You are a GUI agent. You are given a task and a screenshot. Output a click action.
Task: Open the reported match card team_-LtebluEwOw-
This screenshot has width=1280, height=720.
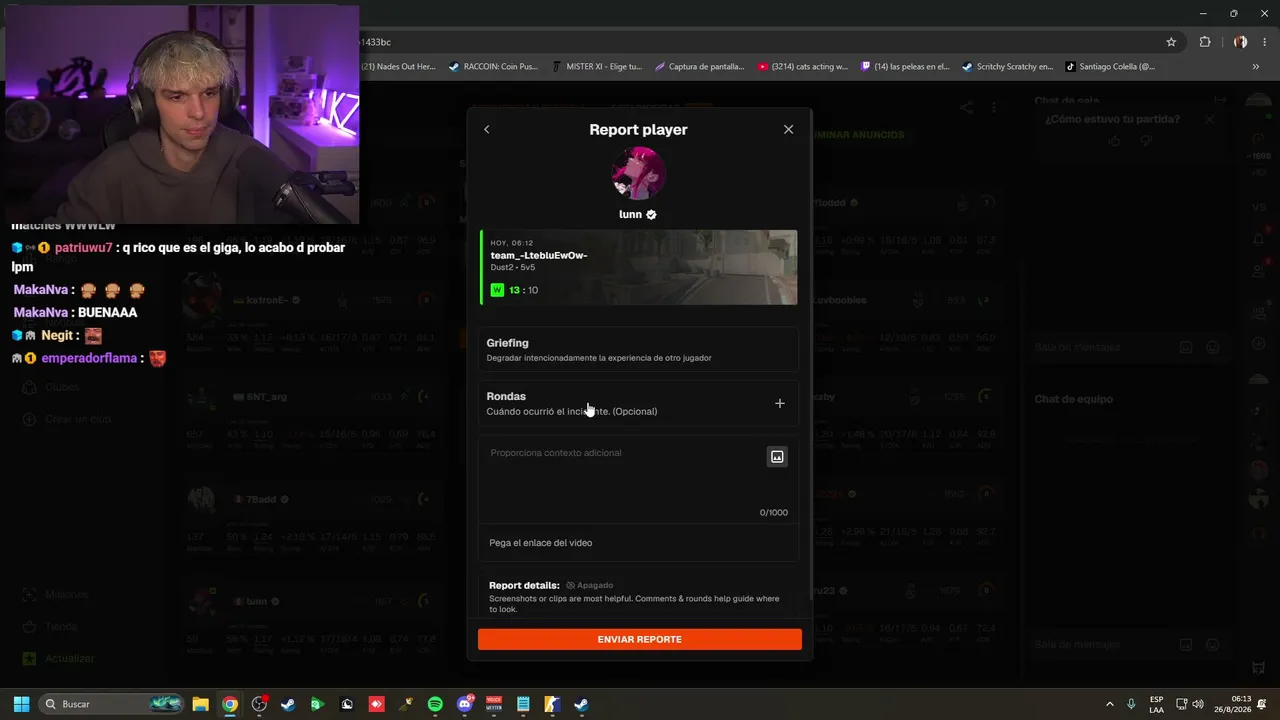click(638, 267)
